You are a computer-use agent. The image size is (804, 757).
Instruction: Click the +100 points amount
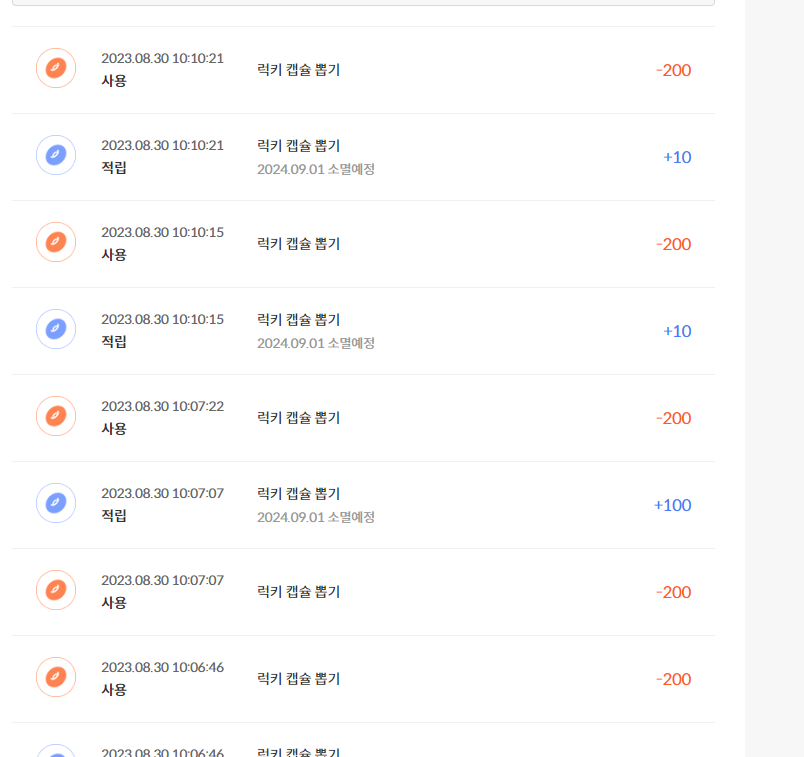[x=672, y=505]
